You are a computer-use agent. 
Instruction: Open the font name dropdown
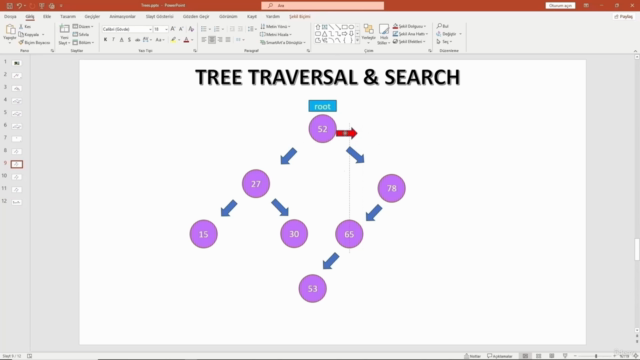(x=150, y=29)
